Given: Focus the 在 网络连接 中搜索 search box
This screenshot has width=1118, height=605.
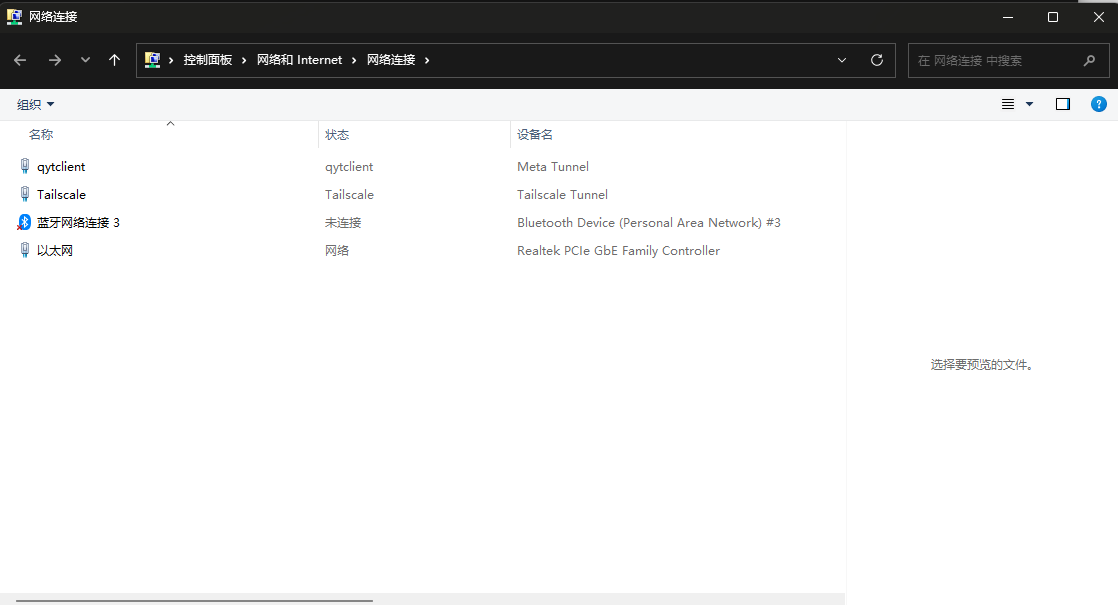Looking at the screenshot, I should pos(1008,61).
